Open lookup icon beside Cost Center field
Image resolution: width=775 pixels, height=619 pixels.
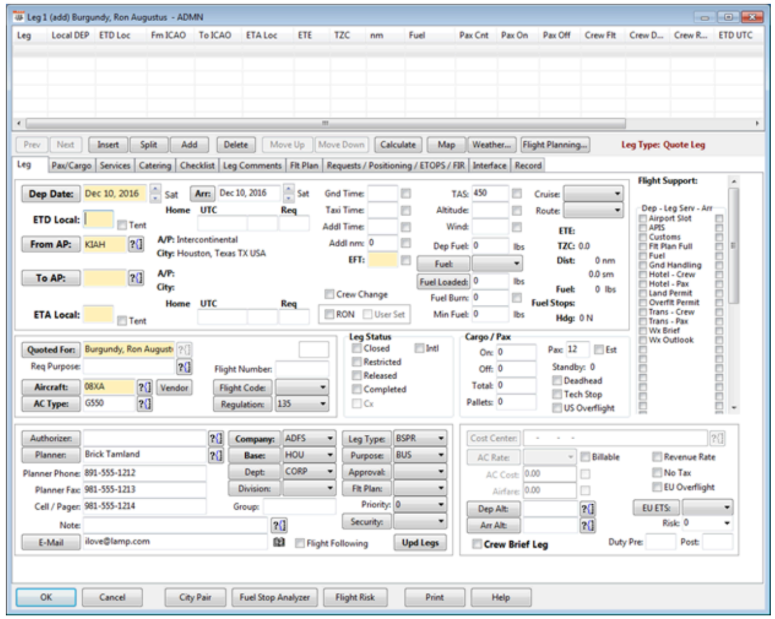point(717,439)
